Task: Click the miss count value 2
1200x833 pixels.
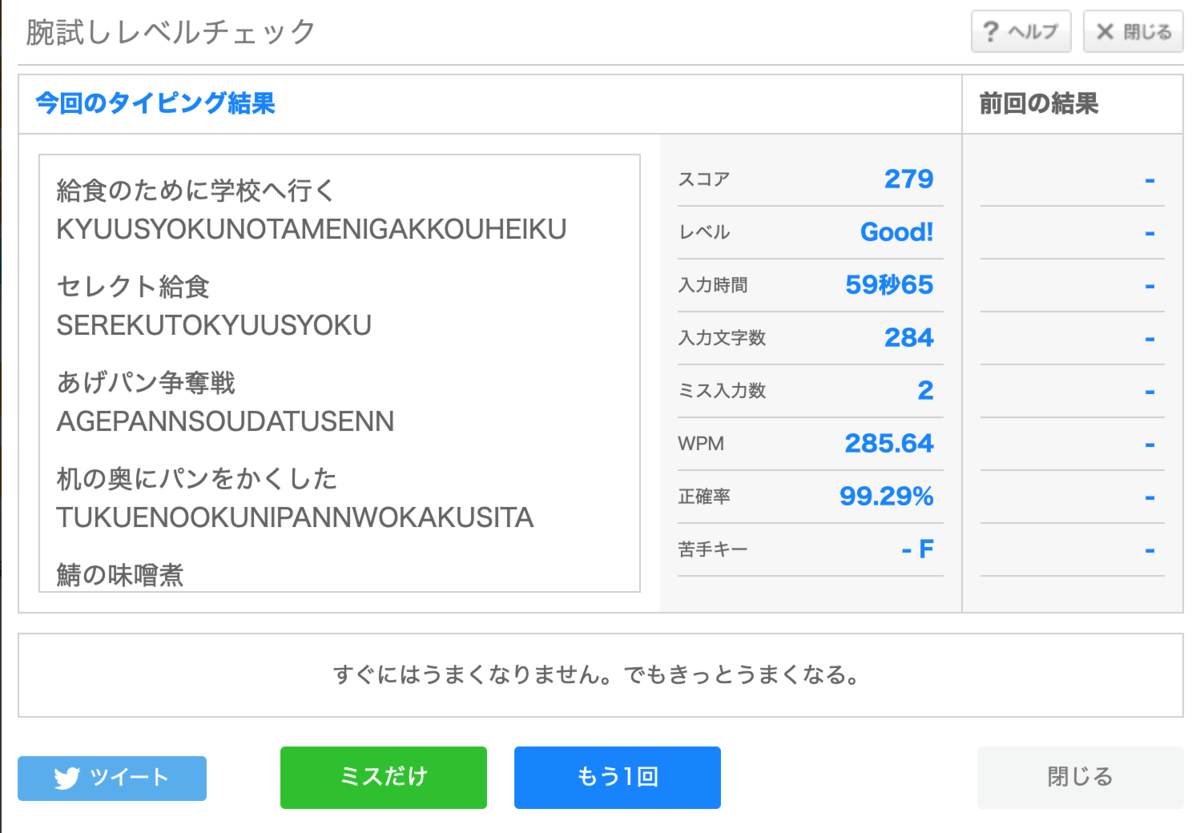Action: [x=925, y=391]
